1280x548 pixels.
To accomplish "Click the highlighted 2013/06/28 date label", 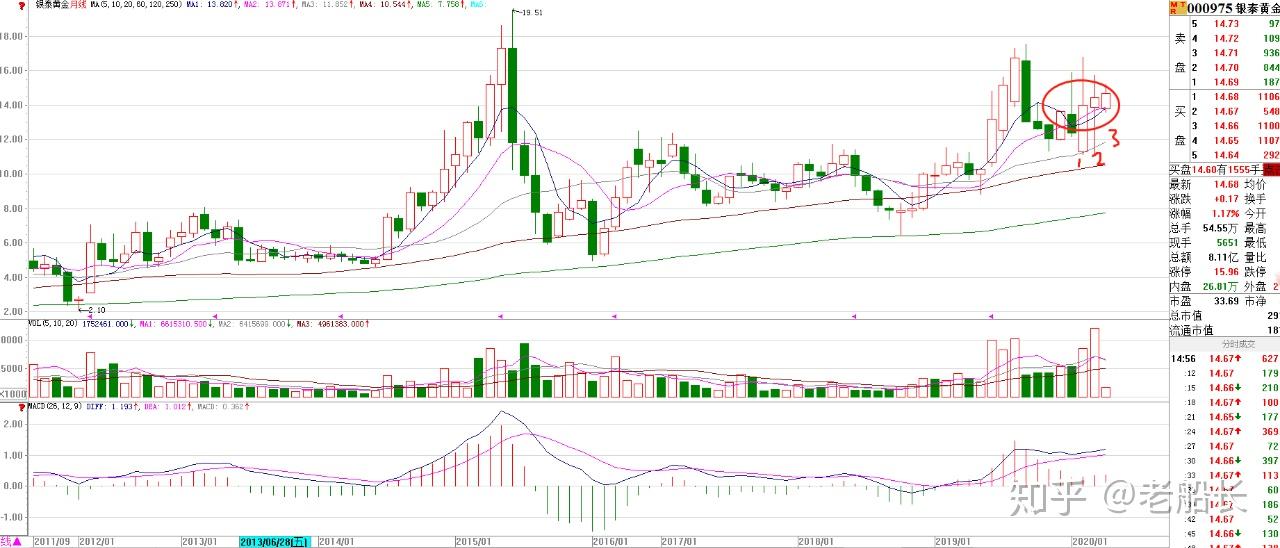I will click(x=275, y=542).
